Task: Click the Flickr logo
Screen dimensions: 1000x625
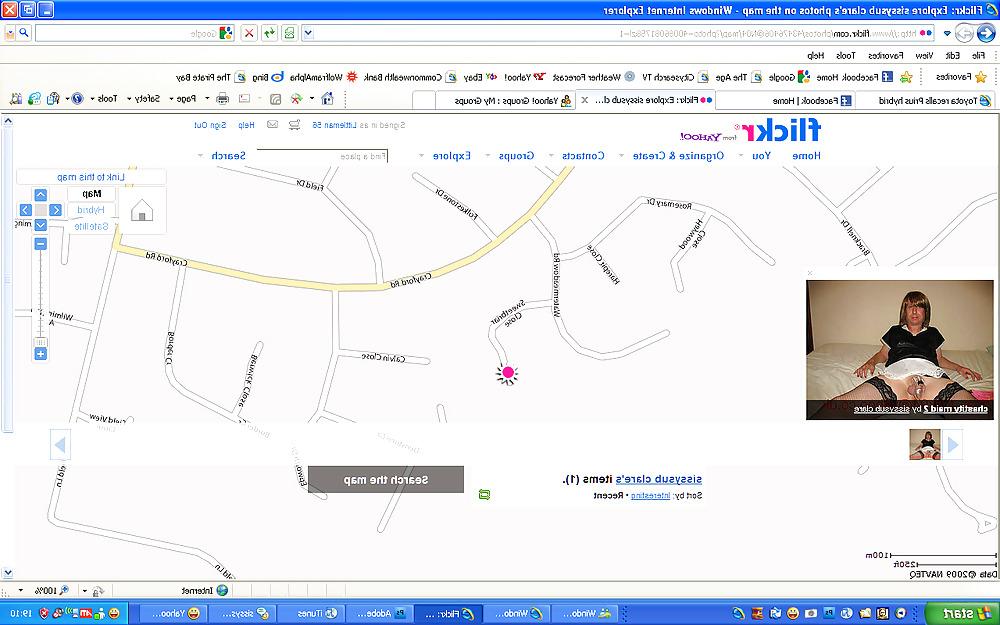Action: [x=781, y=131]
